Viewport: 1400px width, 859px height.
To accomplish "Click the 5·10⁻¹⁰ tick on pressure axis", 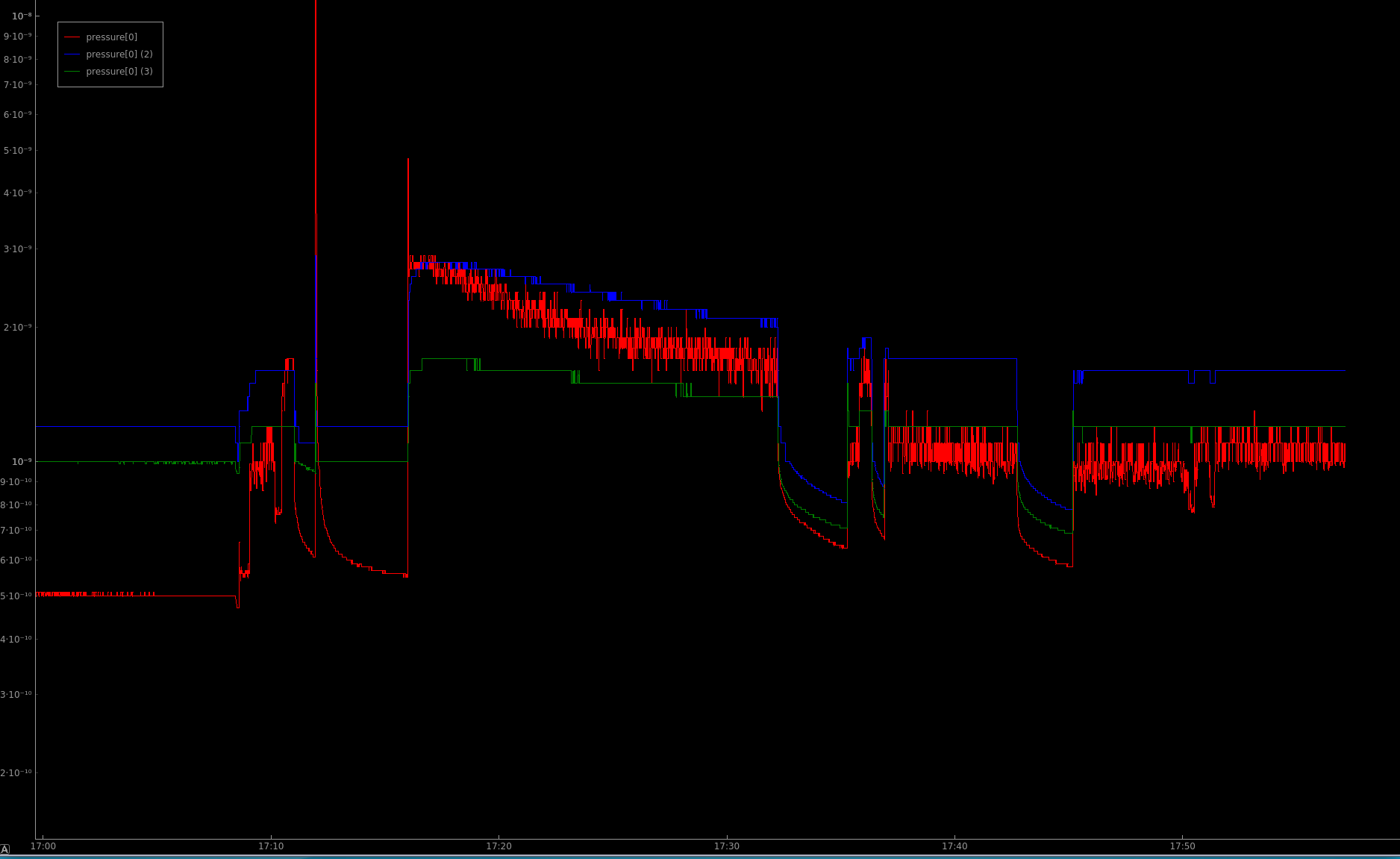I will (x=16, y=596).
